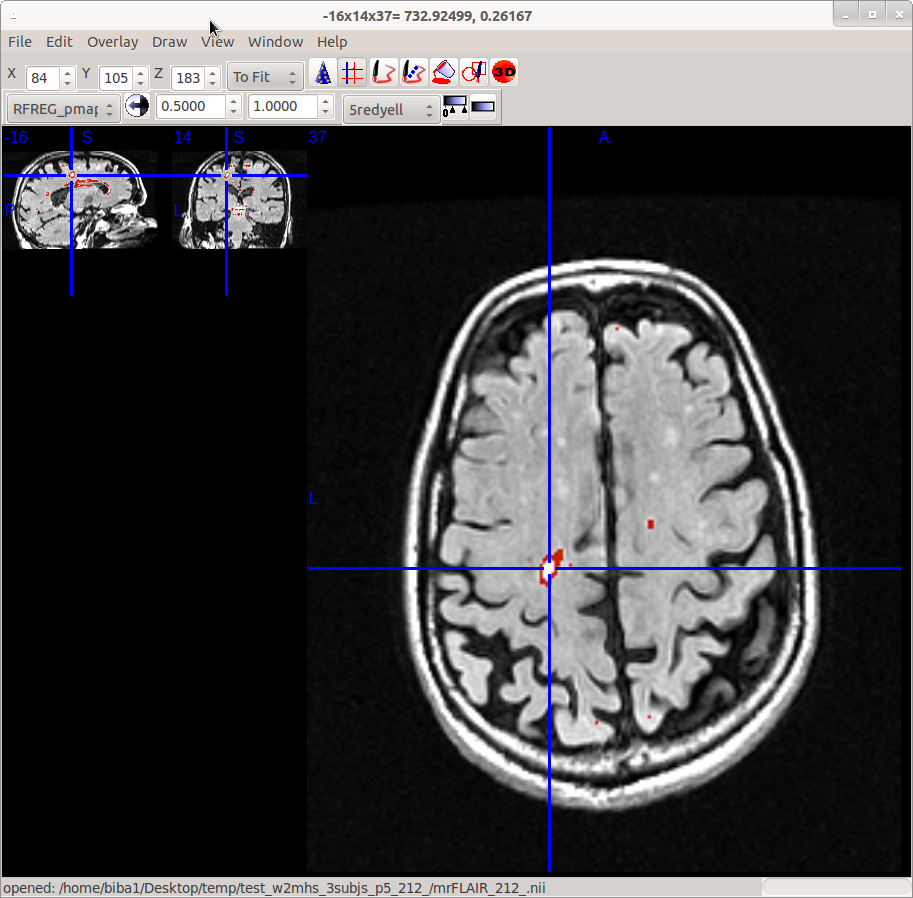Toggle the crosshair display button
This screenshot has width=913, height=898.
(x=352, y=73)
